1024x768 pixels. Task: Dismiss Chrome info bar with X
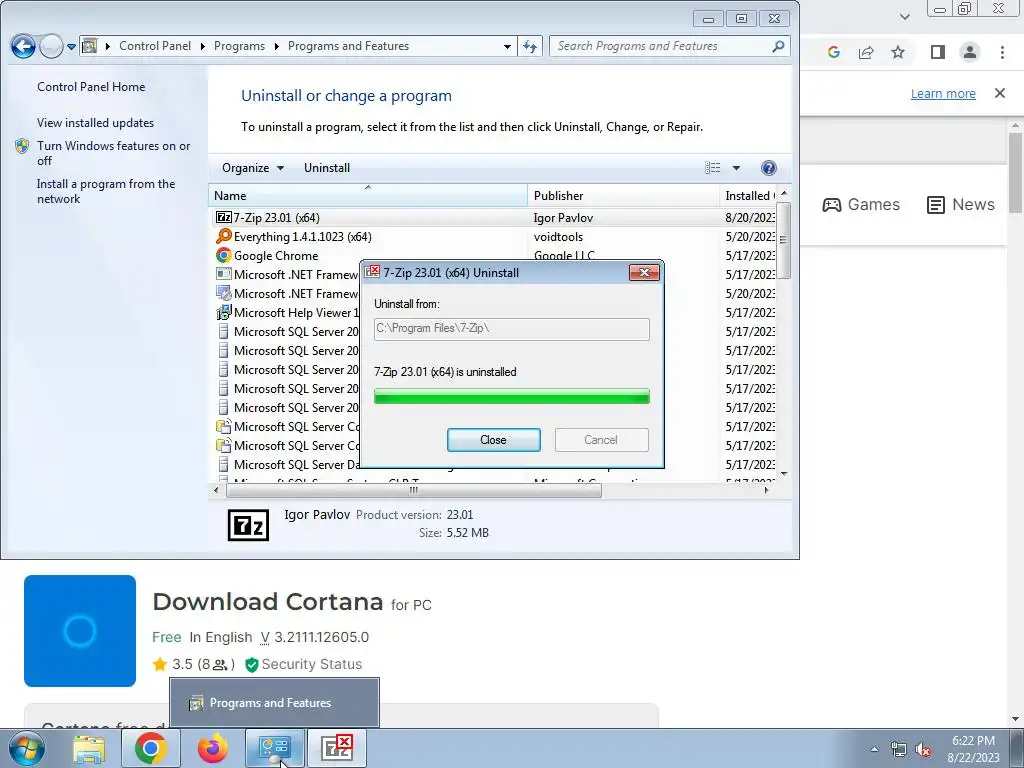click(x=1000, y=93)
